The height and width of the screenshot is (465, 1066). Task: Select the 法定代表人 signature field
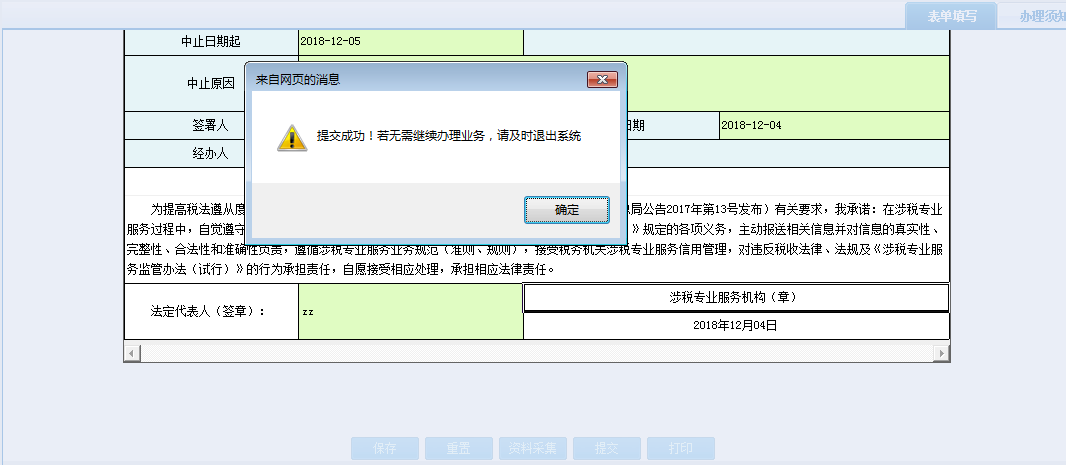tap(410, 311)
